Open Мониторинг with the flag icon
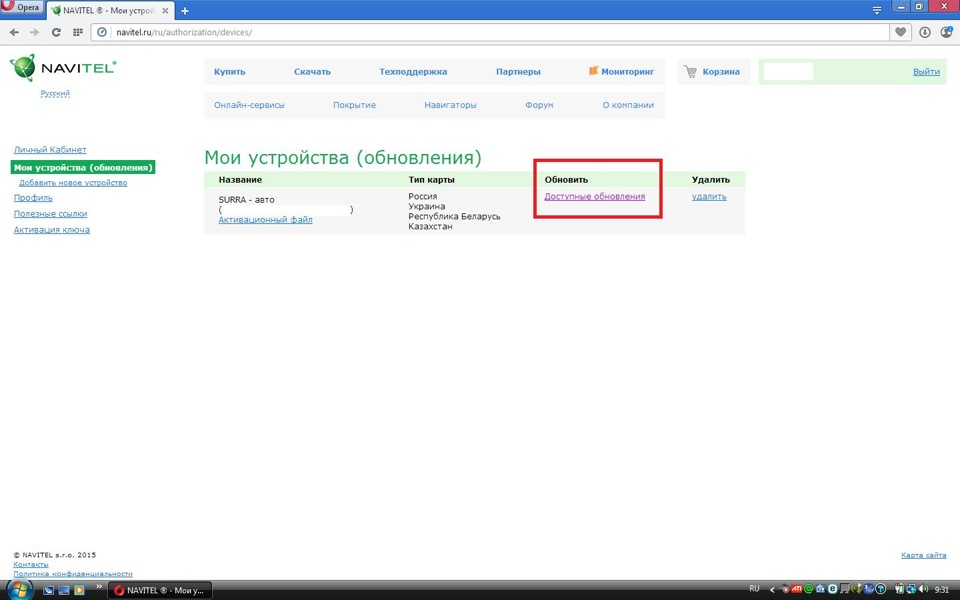This screenshot has height=600, width=960. click(x=621, y=72)
